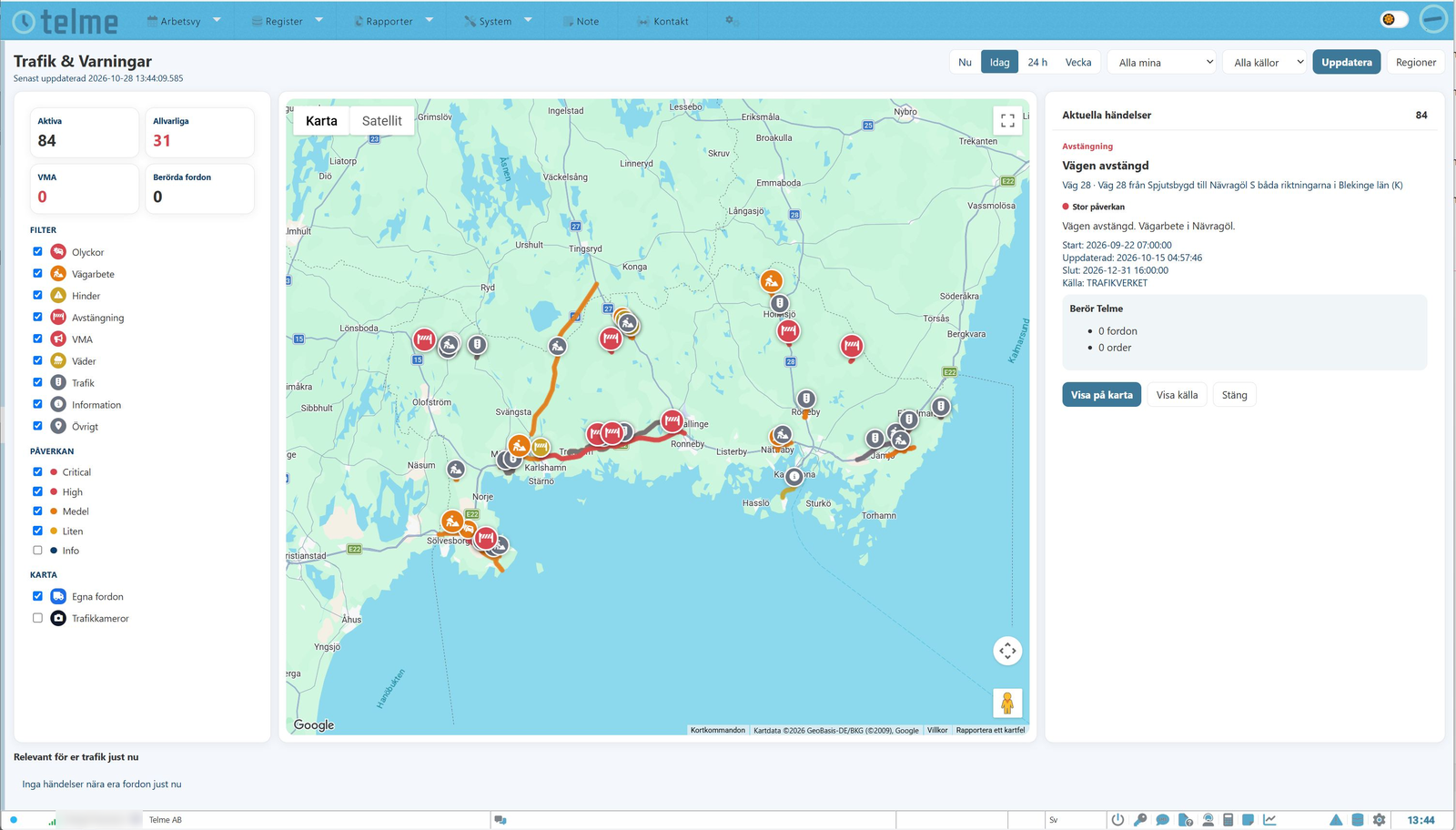Click the Uppdatera button

[x=1347, y=62]
